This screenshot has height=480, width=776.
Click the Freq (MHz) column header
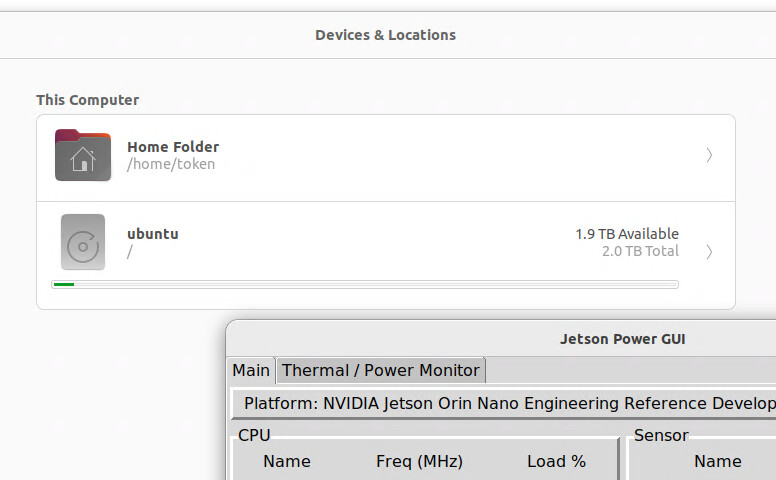(419, 461)
